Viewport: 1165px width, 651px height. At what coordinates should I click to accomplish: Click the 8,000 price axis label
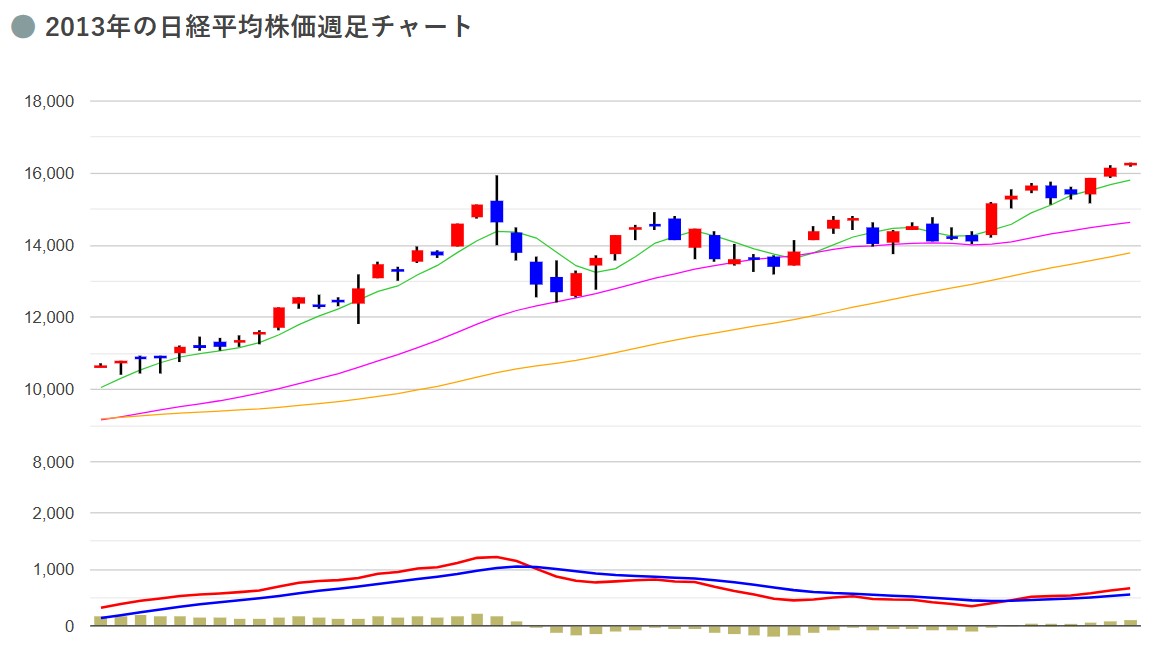coord(53,462)
